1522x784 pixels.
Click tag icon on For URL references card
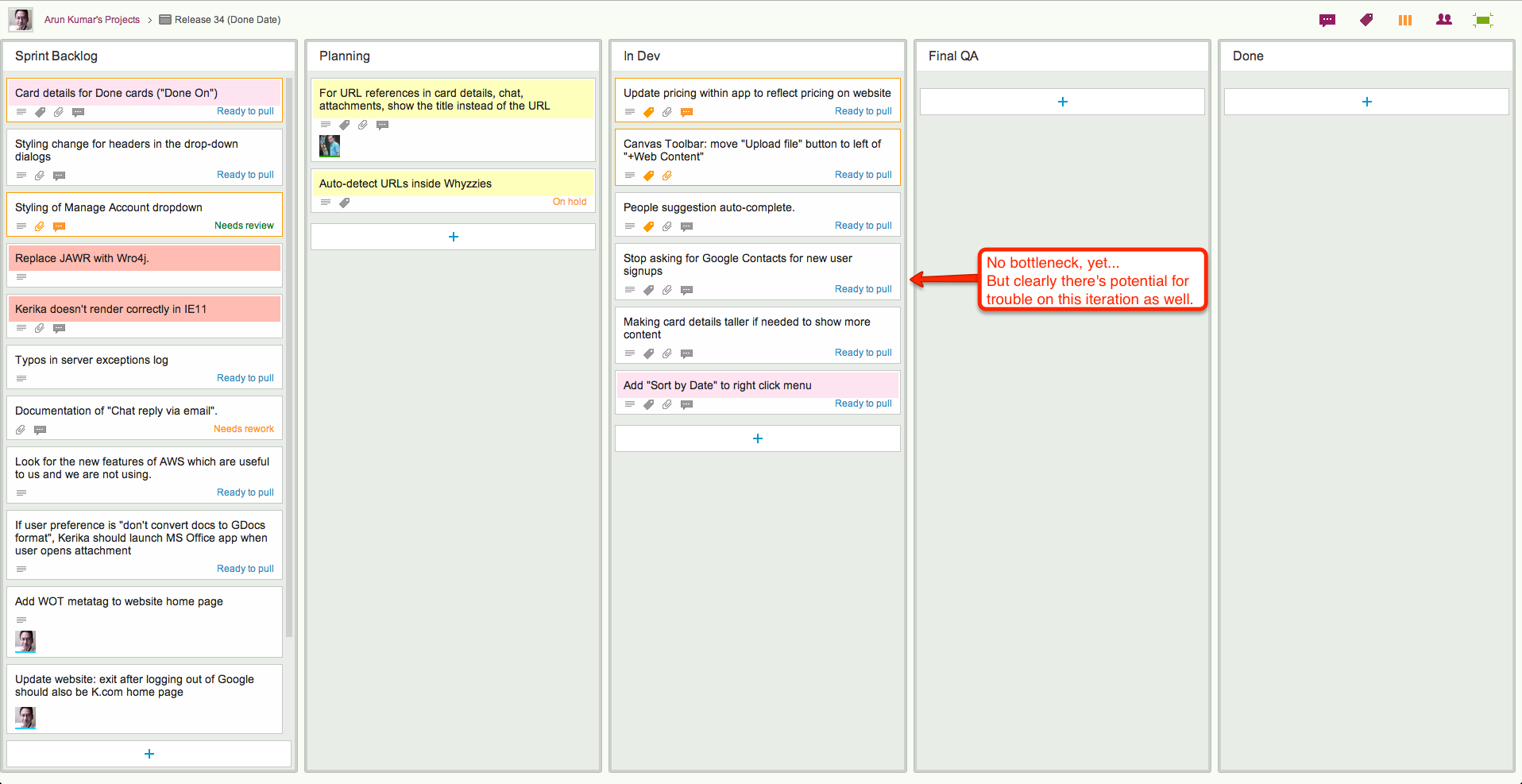[x=345, y=125]
